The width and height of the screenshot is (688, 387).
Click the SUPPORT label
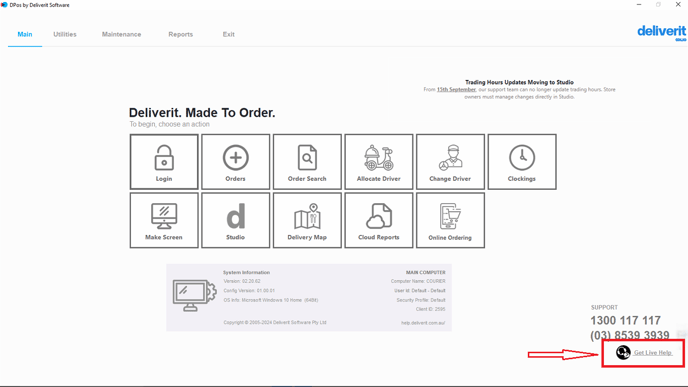[x=604, y=308]
